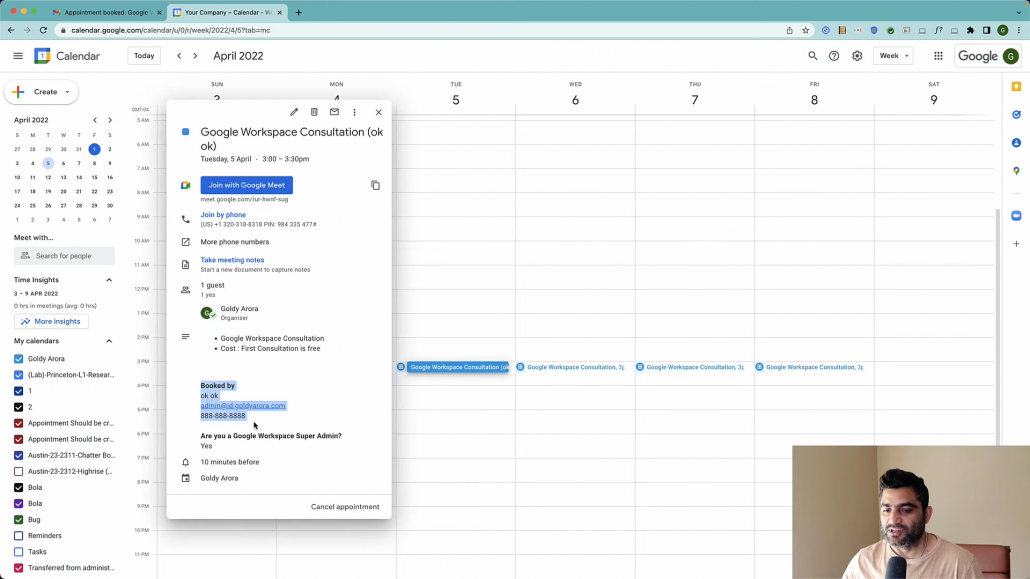Select Tuesday 5 day header
Viewport: 1030px width, 579px height.
tap(456, 100)
